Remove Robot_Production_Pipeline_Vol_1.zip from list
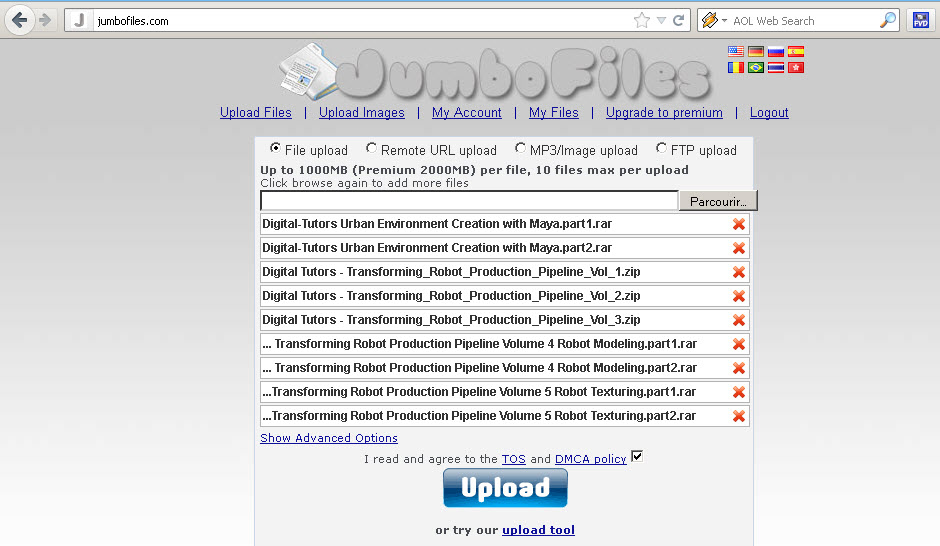The height and width of the screenshot is (546, 940). 739,272
